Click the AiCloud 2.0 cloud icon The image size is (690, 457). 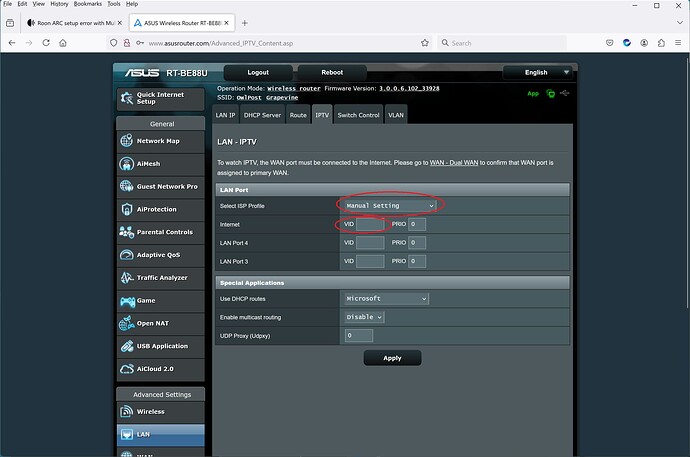click(127, 369)
